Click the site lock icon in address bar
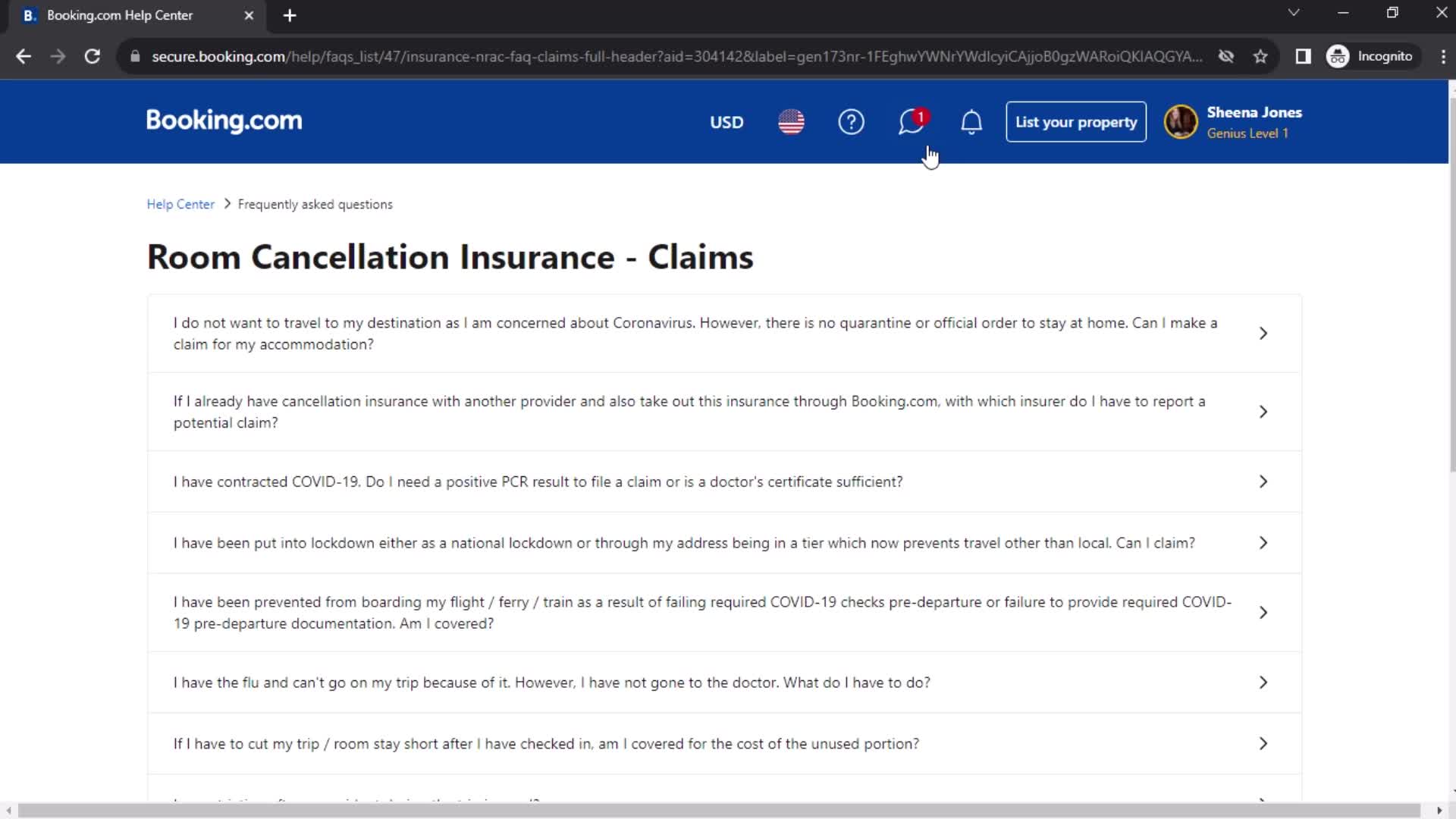 pyautogui.click(x=135, y=56)
